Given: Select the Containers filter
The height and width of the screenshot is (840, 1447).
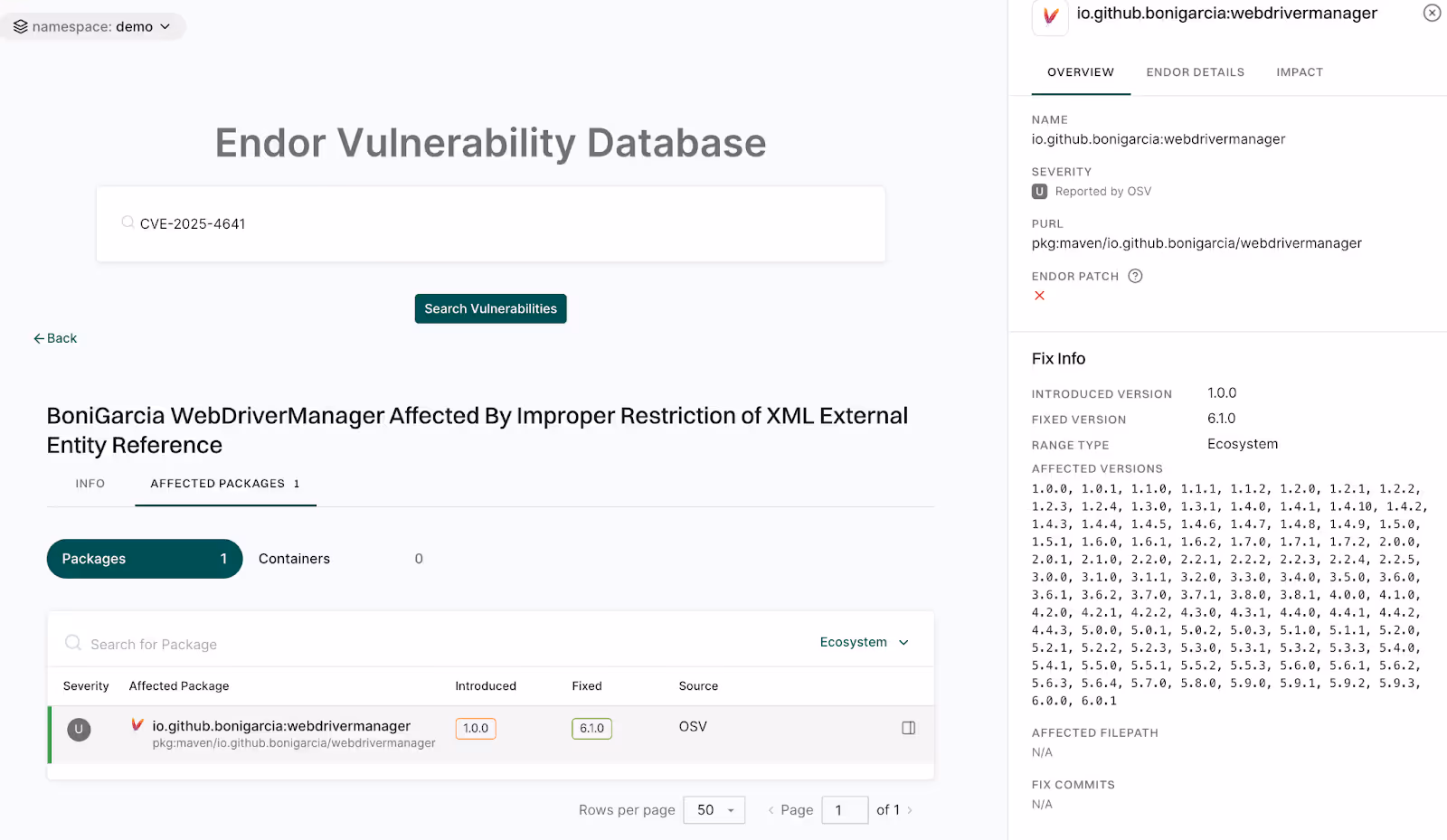Looking at the screenshot, I should click(341, 559).
